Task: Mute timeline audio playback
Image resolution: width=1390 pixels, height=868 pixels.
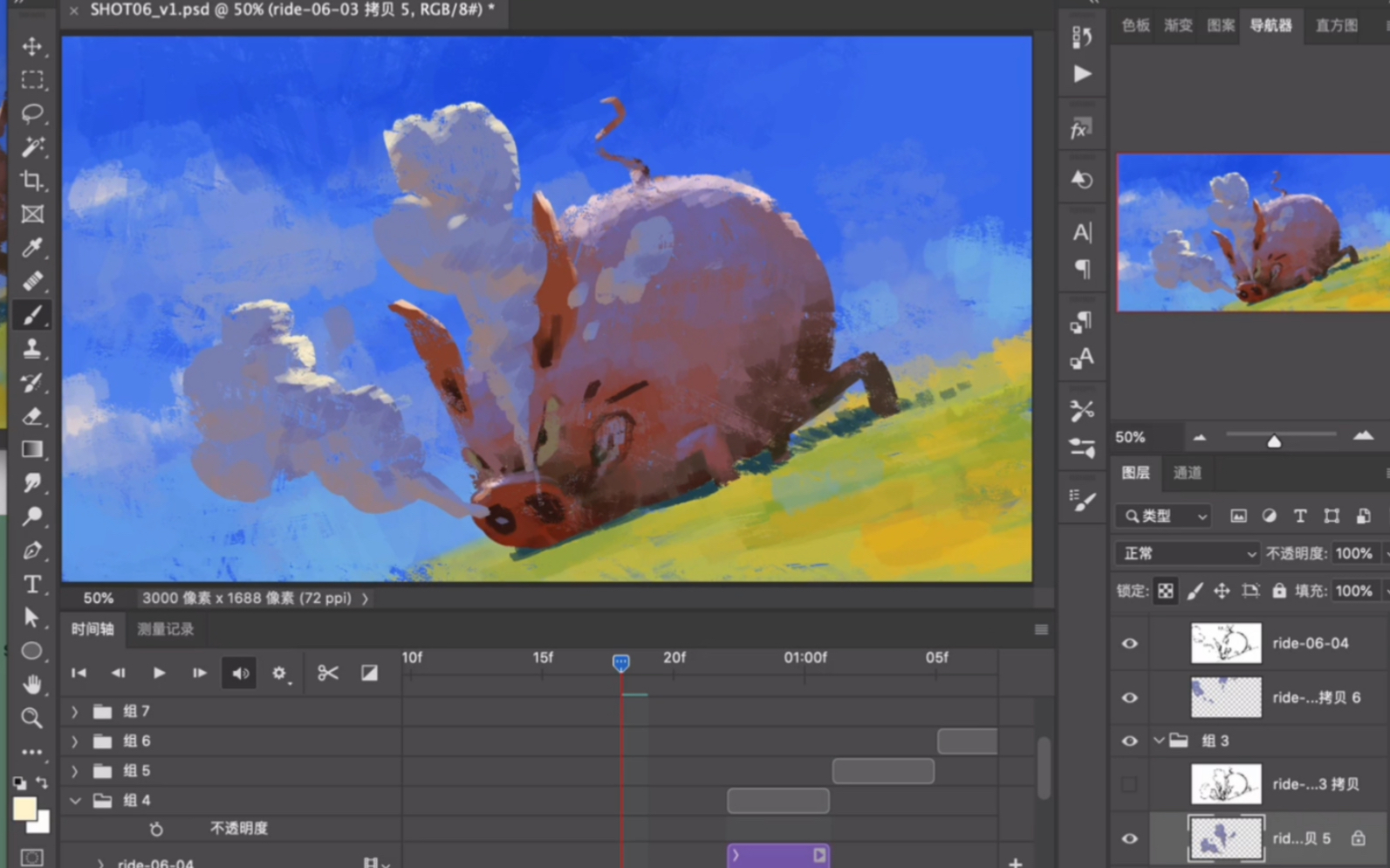Action: pyautogui.click(x=240, y=673)
